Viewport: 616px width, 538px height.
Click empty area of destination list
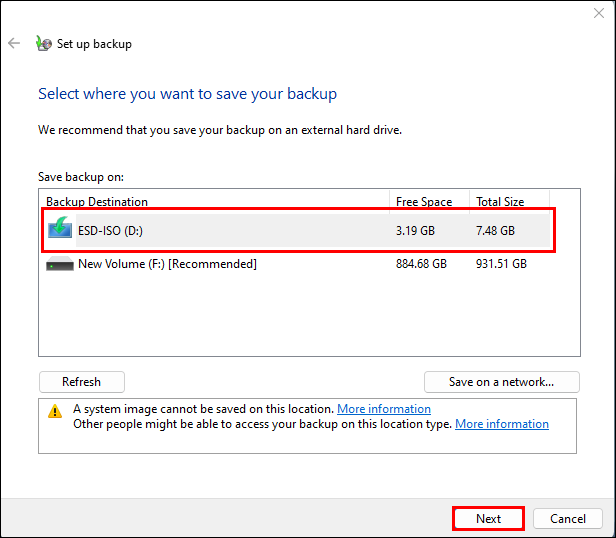click(300, 320)
